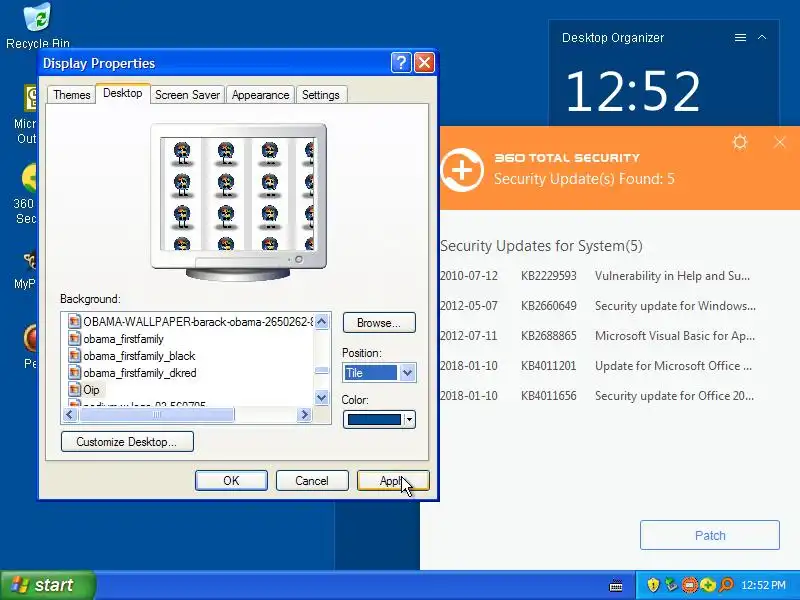Click the horizontal scrollbar thumb of background list
The image size is (800, 600).
(157, 415)
